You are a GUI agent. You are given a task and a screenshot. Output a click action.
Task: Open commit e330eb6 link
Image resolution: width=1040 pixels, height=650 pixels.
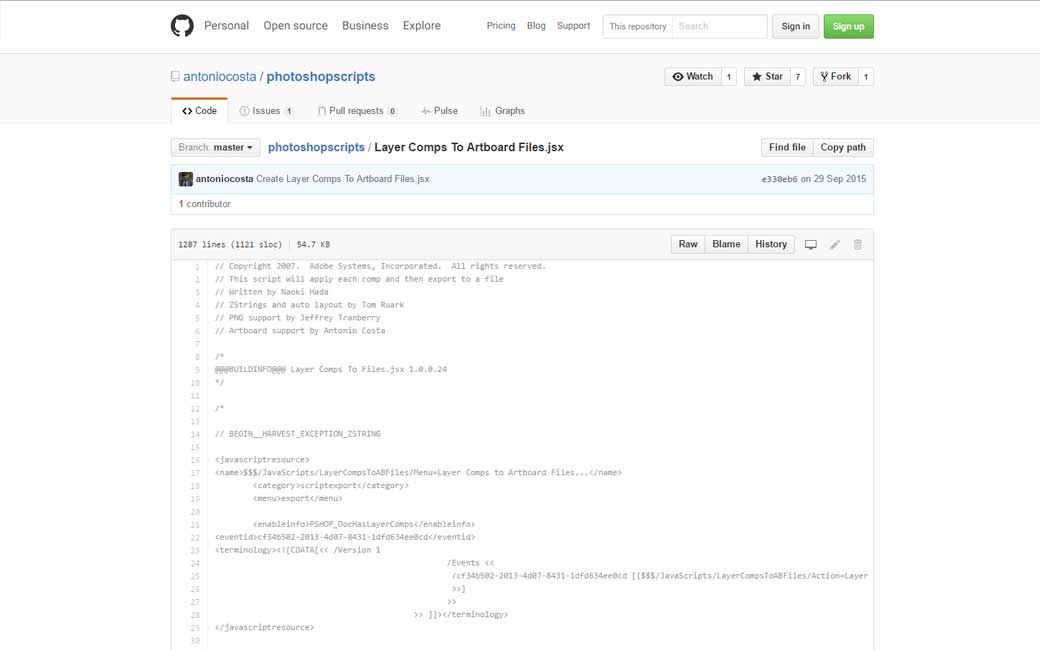click(779, 180)
